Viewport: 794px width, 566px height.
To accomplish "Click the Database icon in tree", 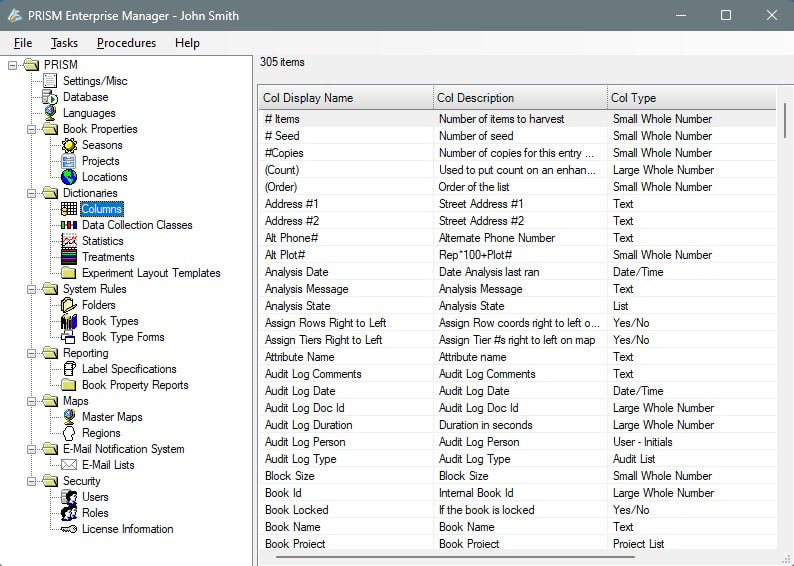I will tap(50, 97).
